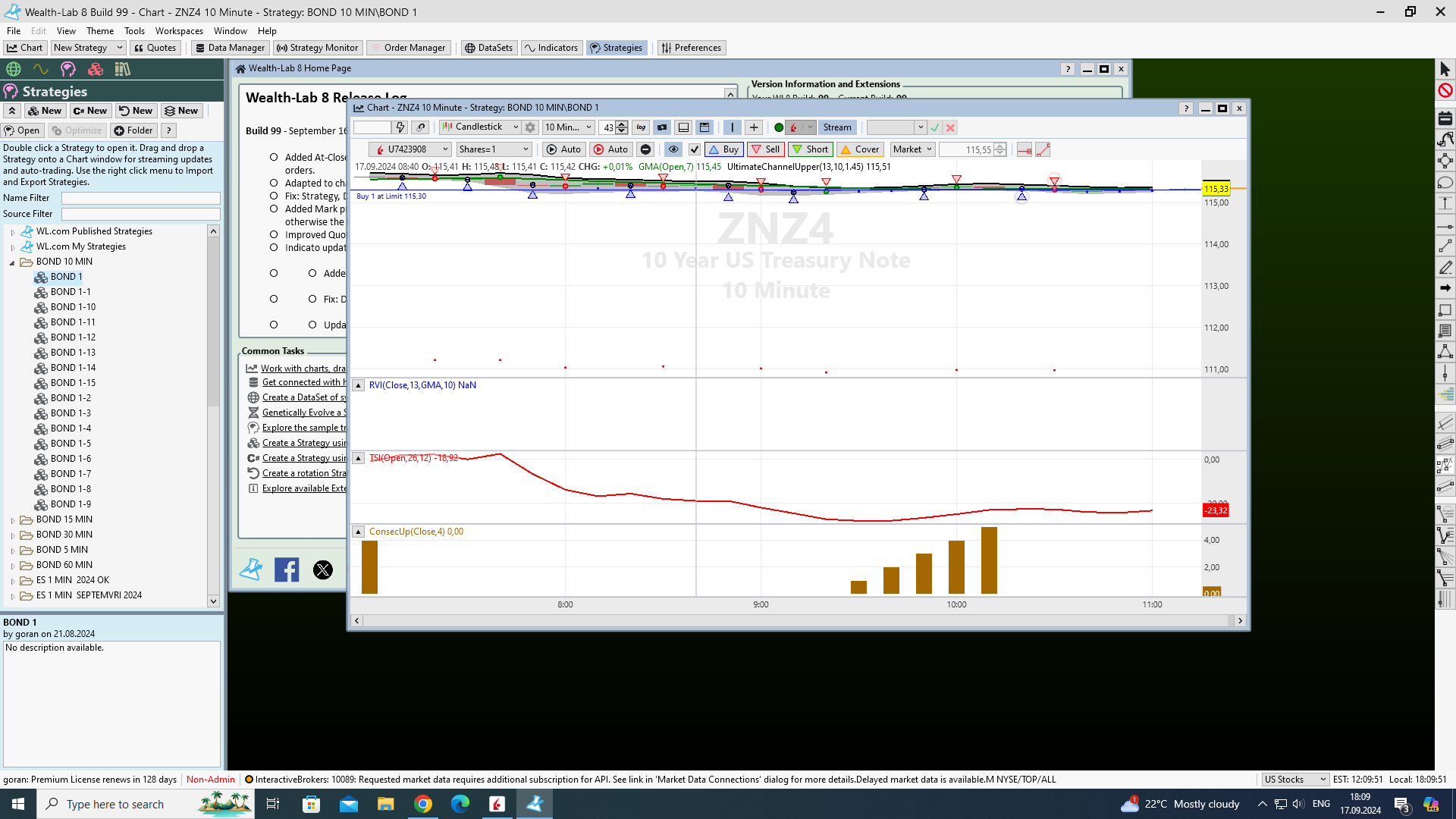Open the Candlestick chart style dropdown
The height and width of the screenshot is (819, 1456).
click(481, 127)
